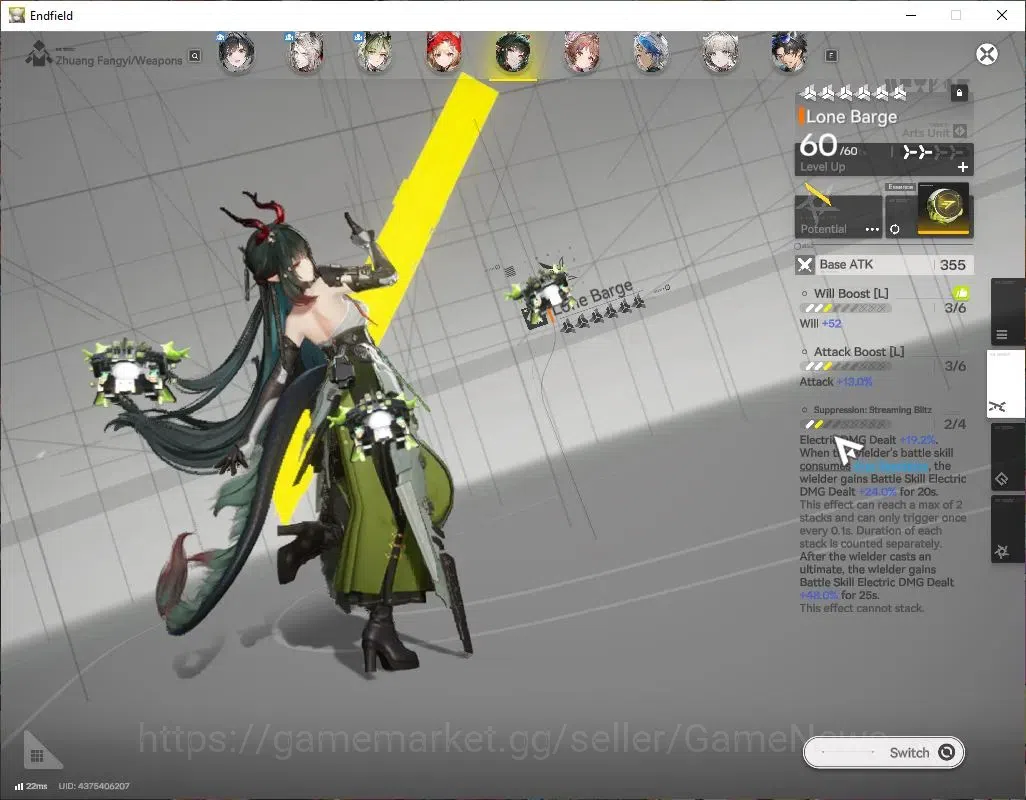Click the Q key icon beside Zhuang Fangyi/Weapons

(195, 56)
